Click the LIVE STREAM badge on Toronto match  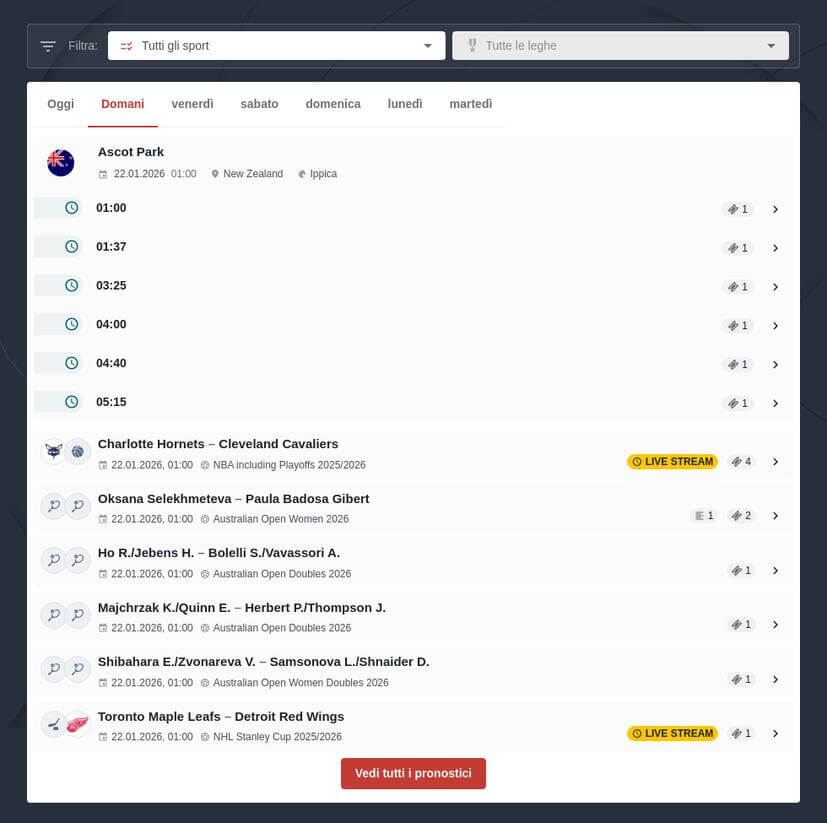coord(672,734)
